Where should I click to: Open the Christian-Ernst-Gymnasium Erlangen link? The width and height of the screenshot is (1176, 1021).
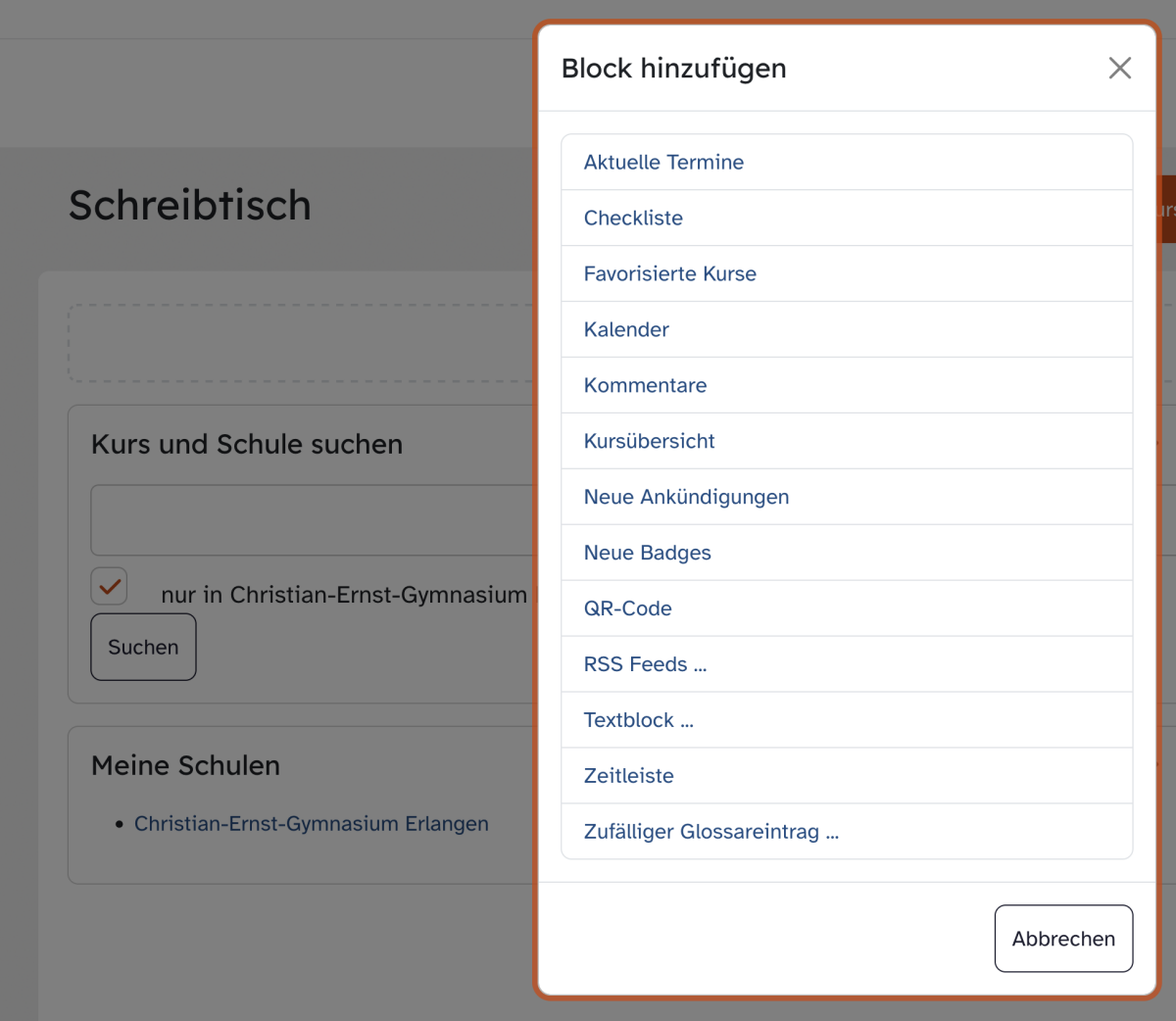click(x=311, y=824)
